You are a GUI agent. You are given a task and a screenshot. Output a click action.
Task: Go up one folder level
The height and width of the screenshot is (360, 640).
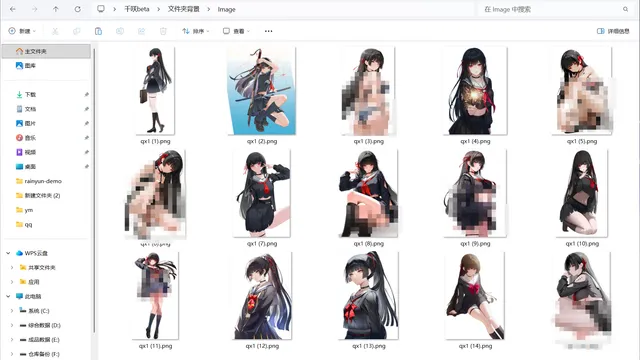[56, 9]
